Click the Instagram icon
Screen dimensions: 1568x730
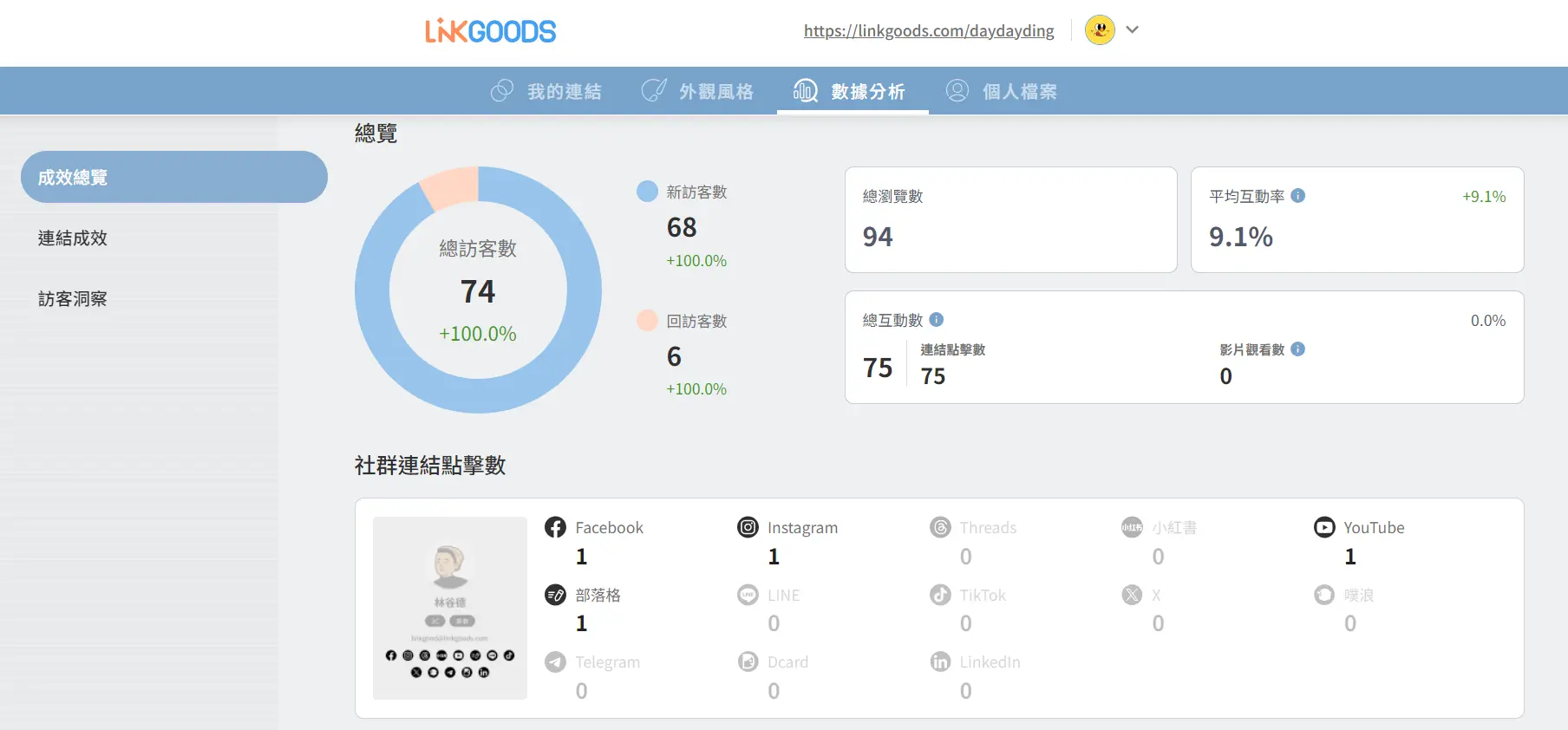pos(748,527)
